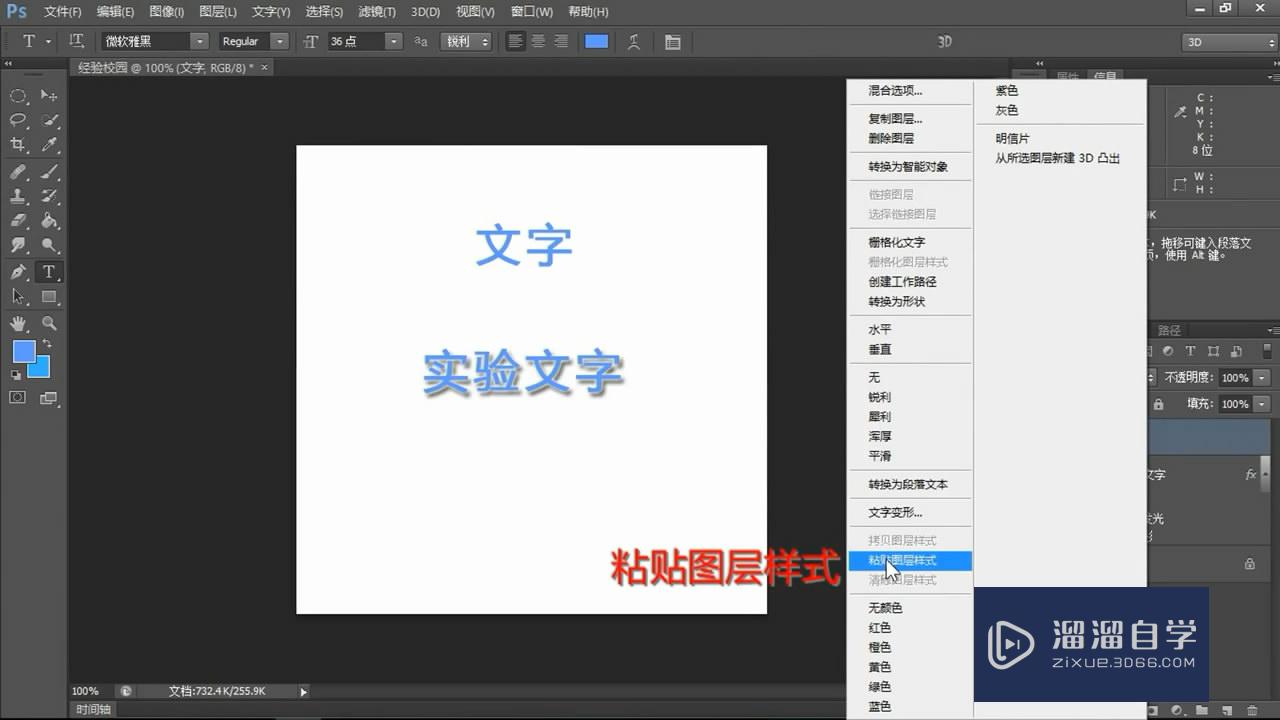Open the fill 100% dropdown arrow
Viewport: 1280px width, 720px height.
[1262, 404]
